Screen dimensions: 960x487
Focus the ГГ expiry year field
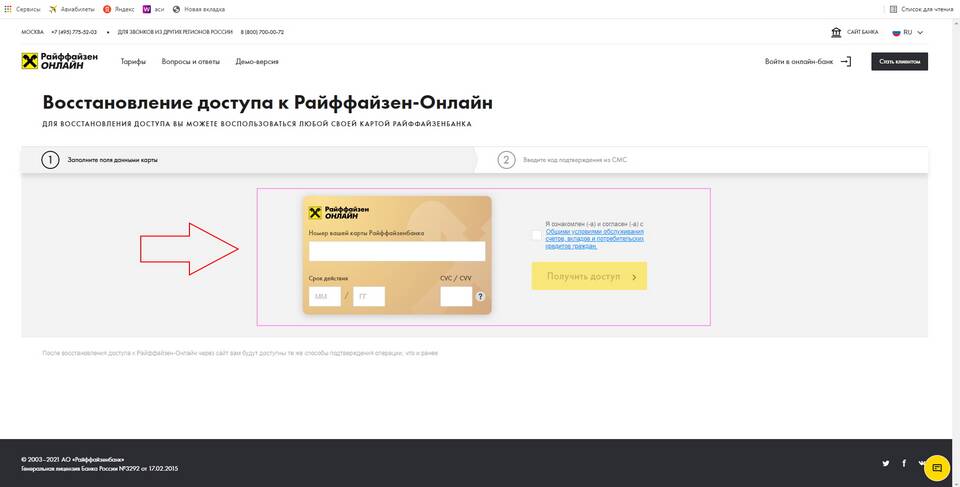369,296
